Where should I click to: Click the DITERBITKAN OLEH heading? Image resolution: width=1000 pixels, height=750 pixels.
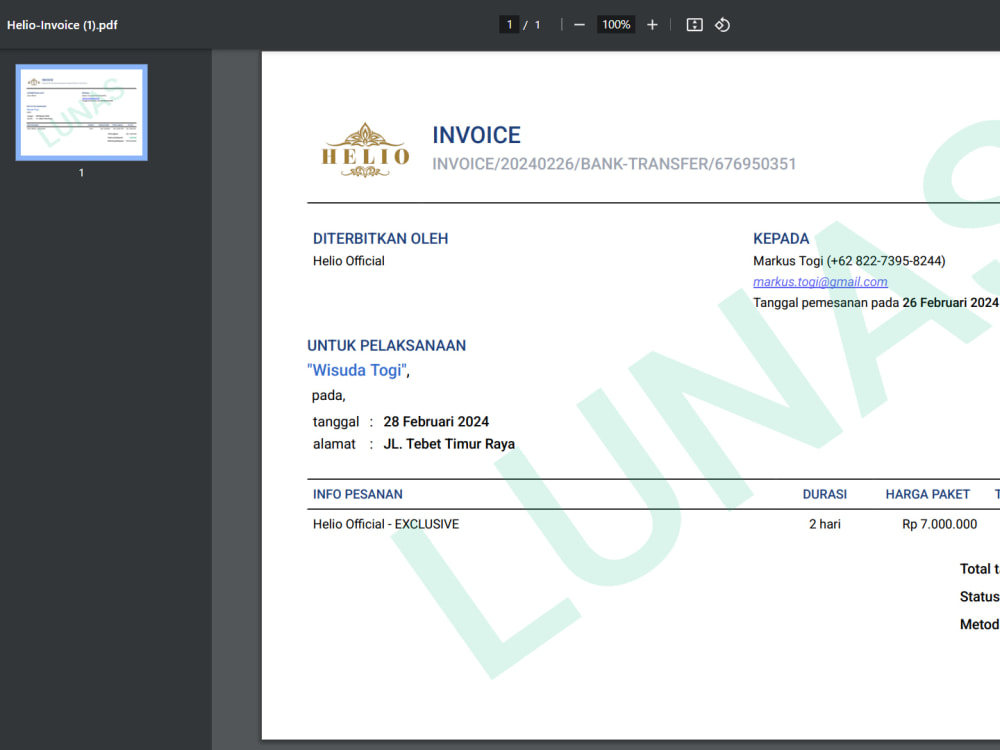[x=381, y=239]
